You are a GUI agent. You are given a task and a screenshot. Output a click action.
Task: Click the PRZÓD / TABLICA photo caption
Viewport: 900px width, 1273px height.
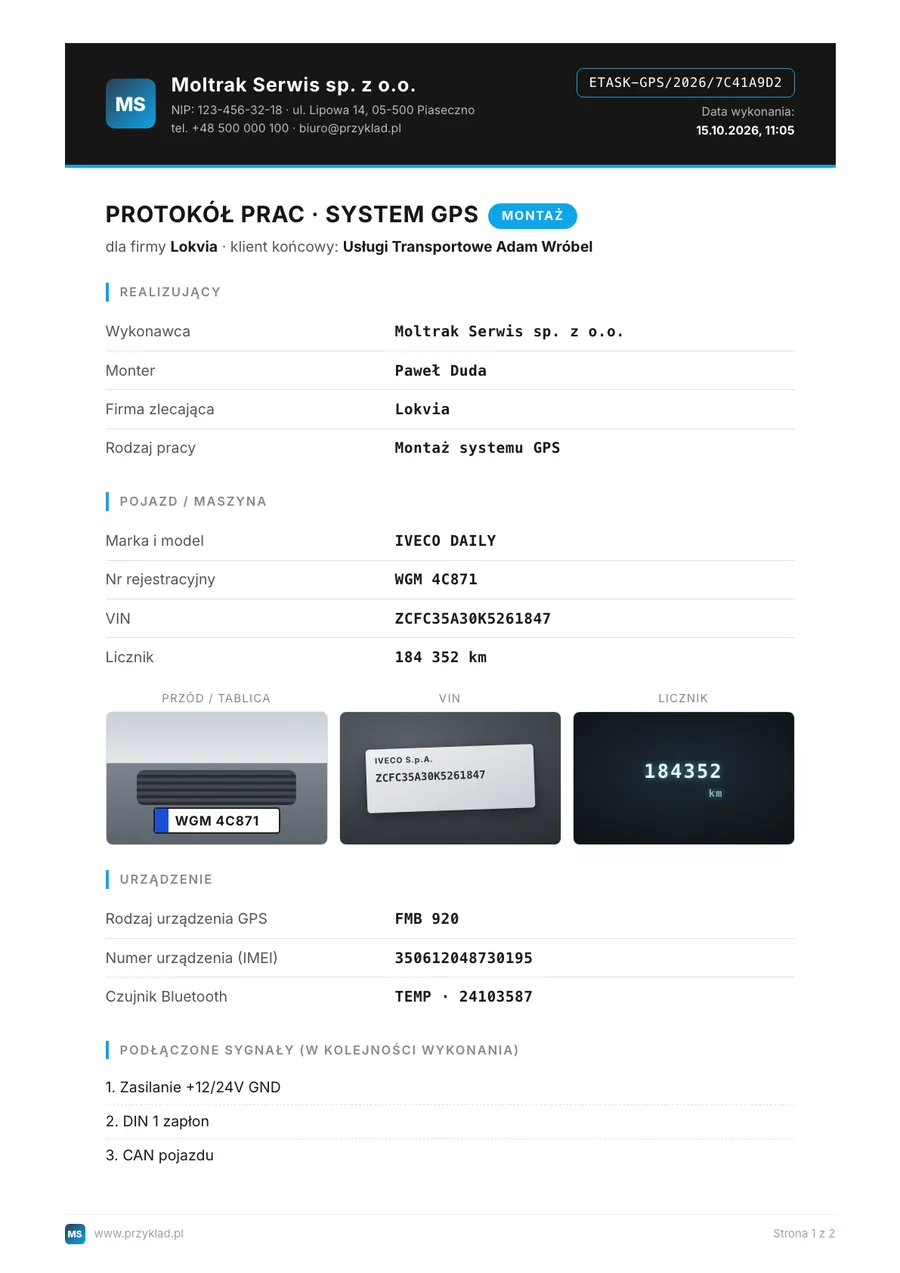pyautogui.click(x=216, y=698)
